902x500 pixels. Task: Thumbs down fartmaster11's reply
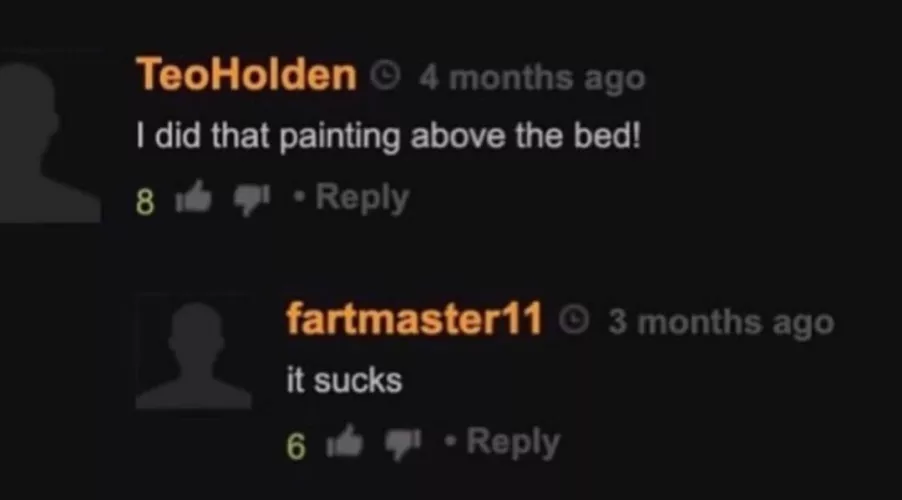click(403, 444)
